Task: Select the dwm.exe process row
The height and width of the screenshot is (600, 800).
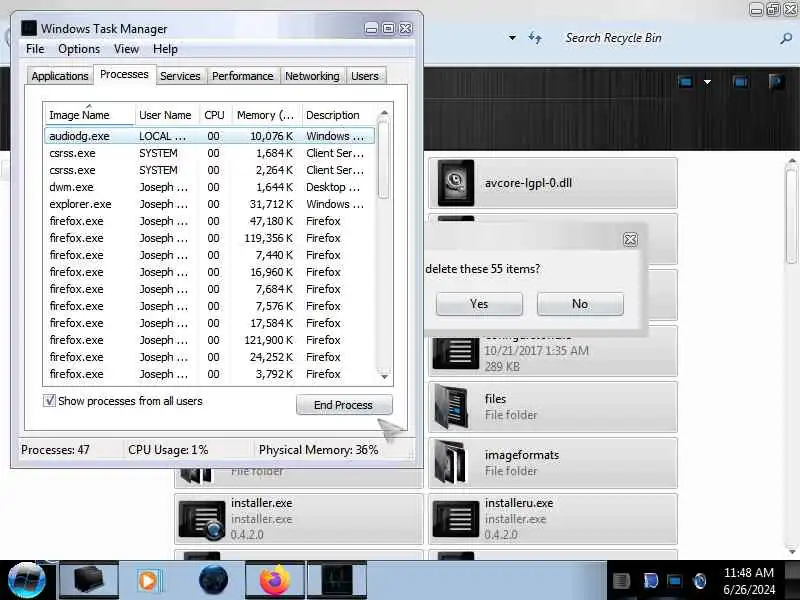Action: [210, 187]
